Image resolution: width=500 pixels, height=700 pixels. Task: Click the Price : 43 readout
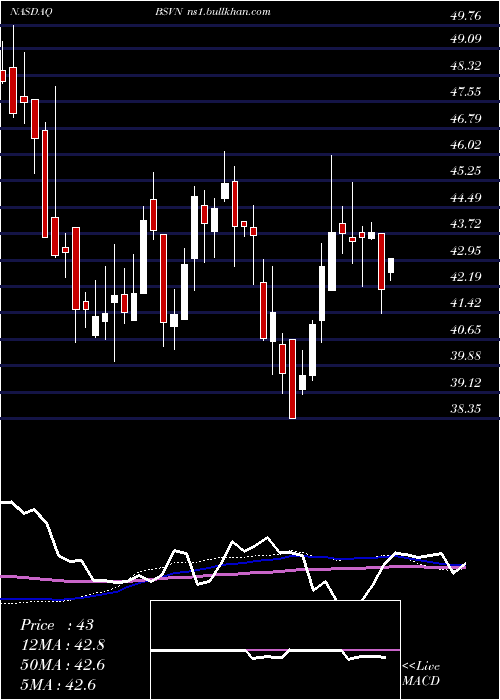(x=57, y=625)
